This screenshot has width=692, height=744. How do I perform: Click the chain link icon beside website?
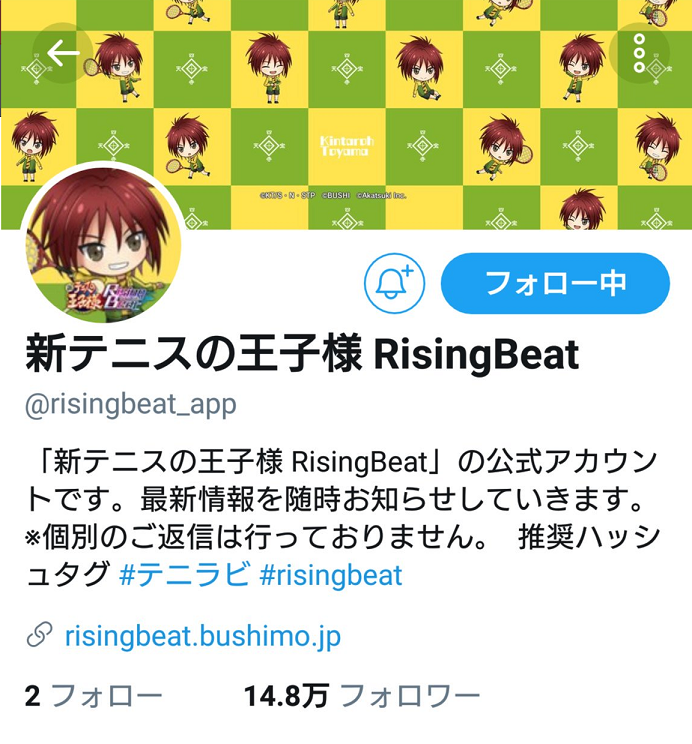[39, 634]
